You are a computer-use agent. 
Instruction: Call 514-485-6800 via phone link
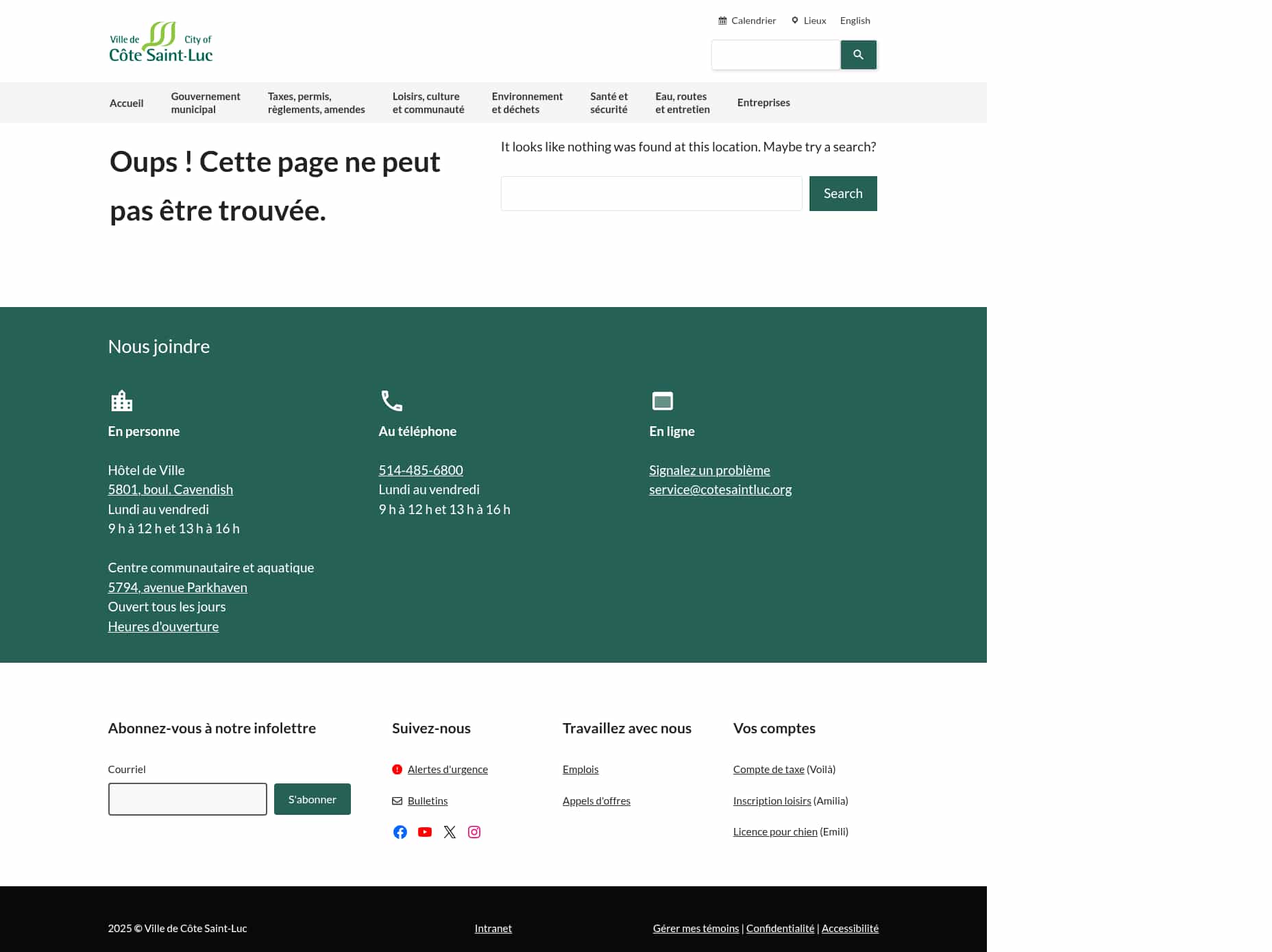tap(420, 470)
